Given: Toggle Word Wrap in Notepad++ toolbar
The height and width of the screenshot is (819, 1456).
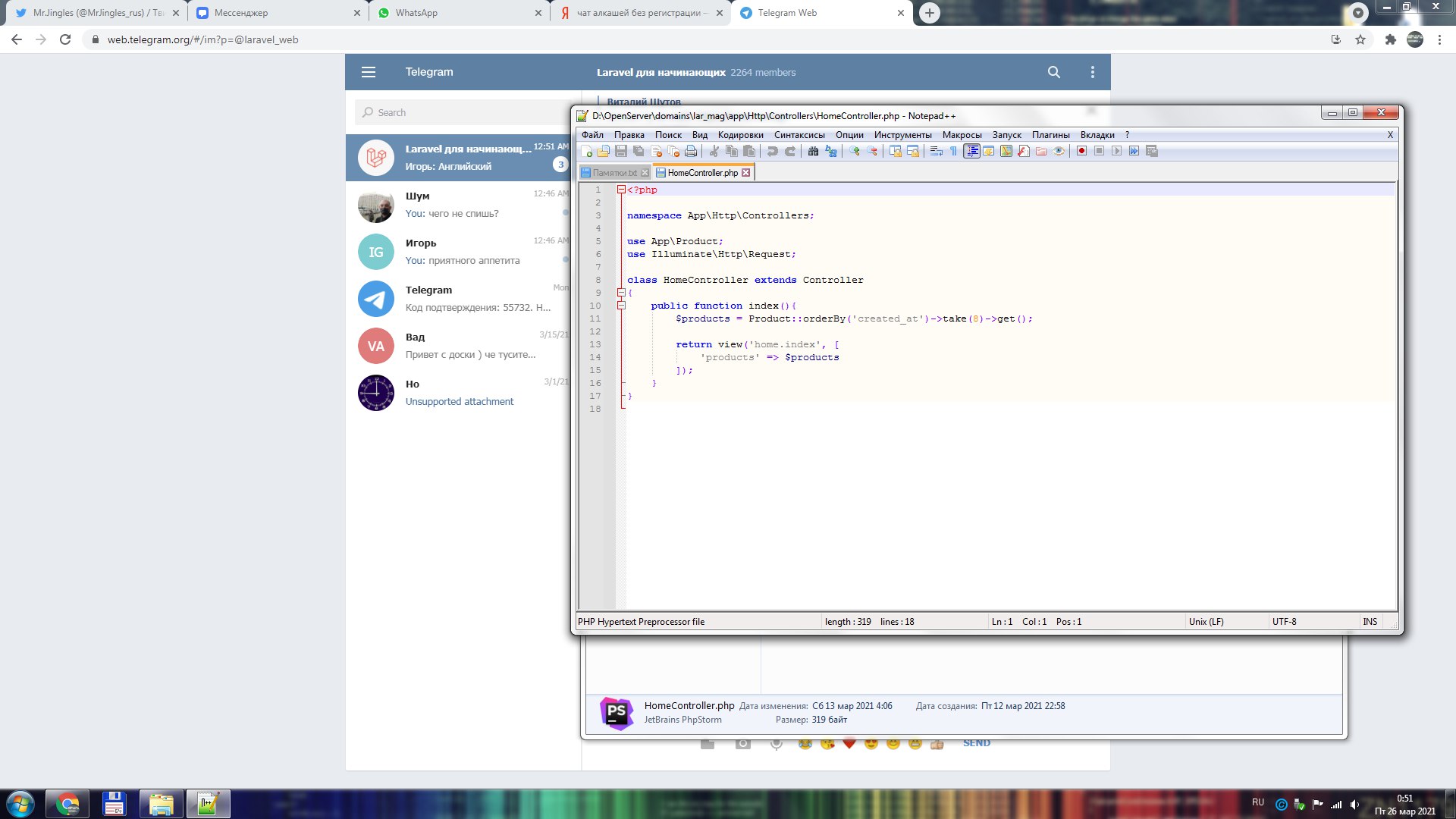Looking at the screenshot, I should point(936,151).
